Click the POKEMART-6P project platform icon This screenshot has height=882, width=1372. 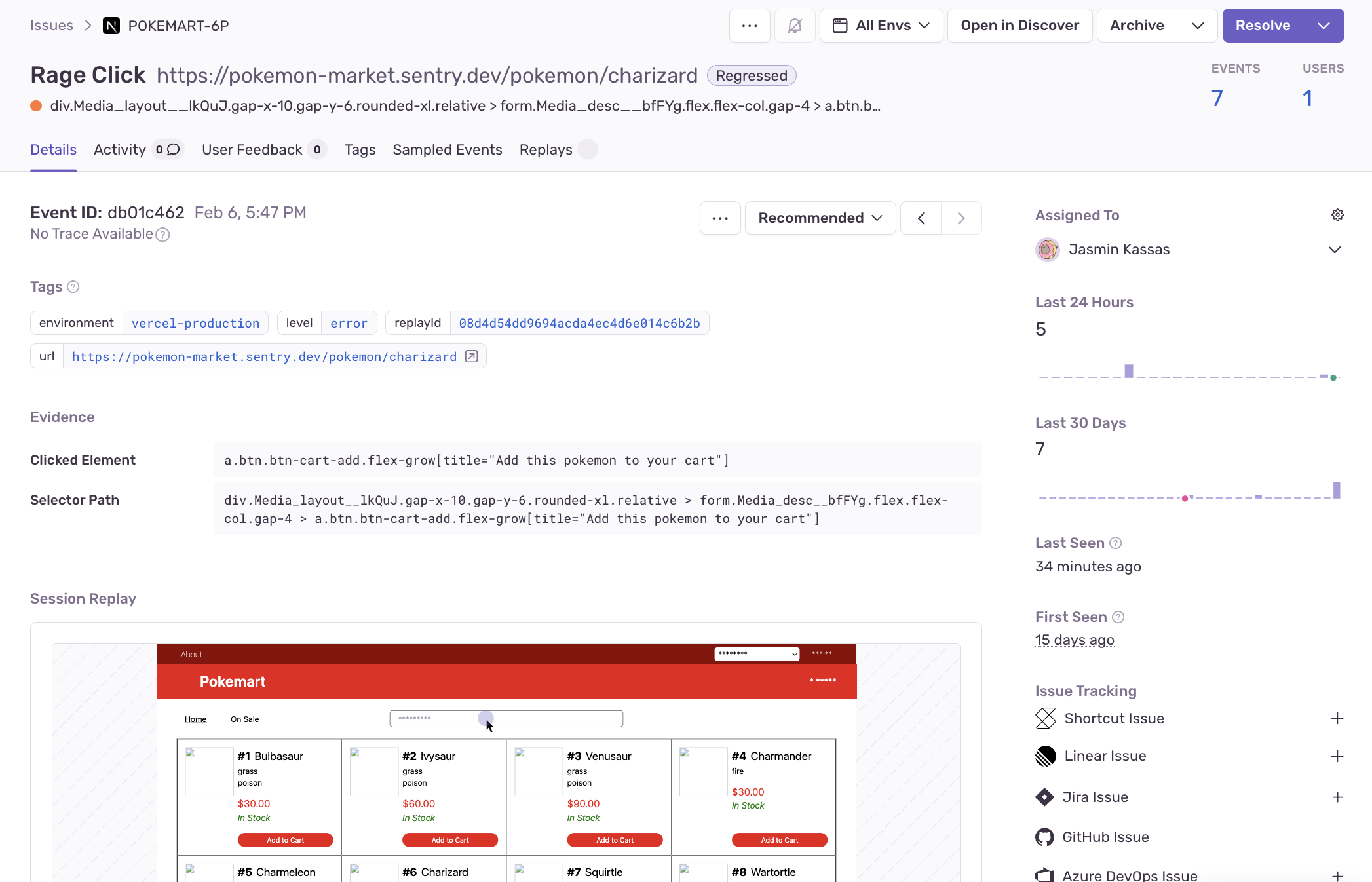[x=111, y=26]
